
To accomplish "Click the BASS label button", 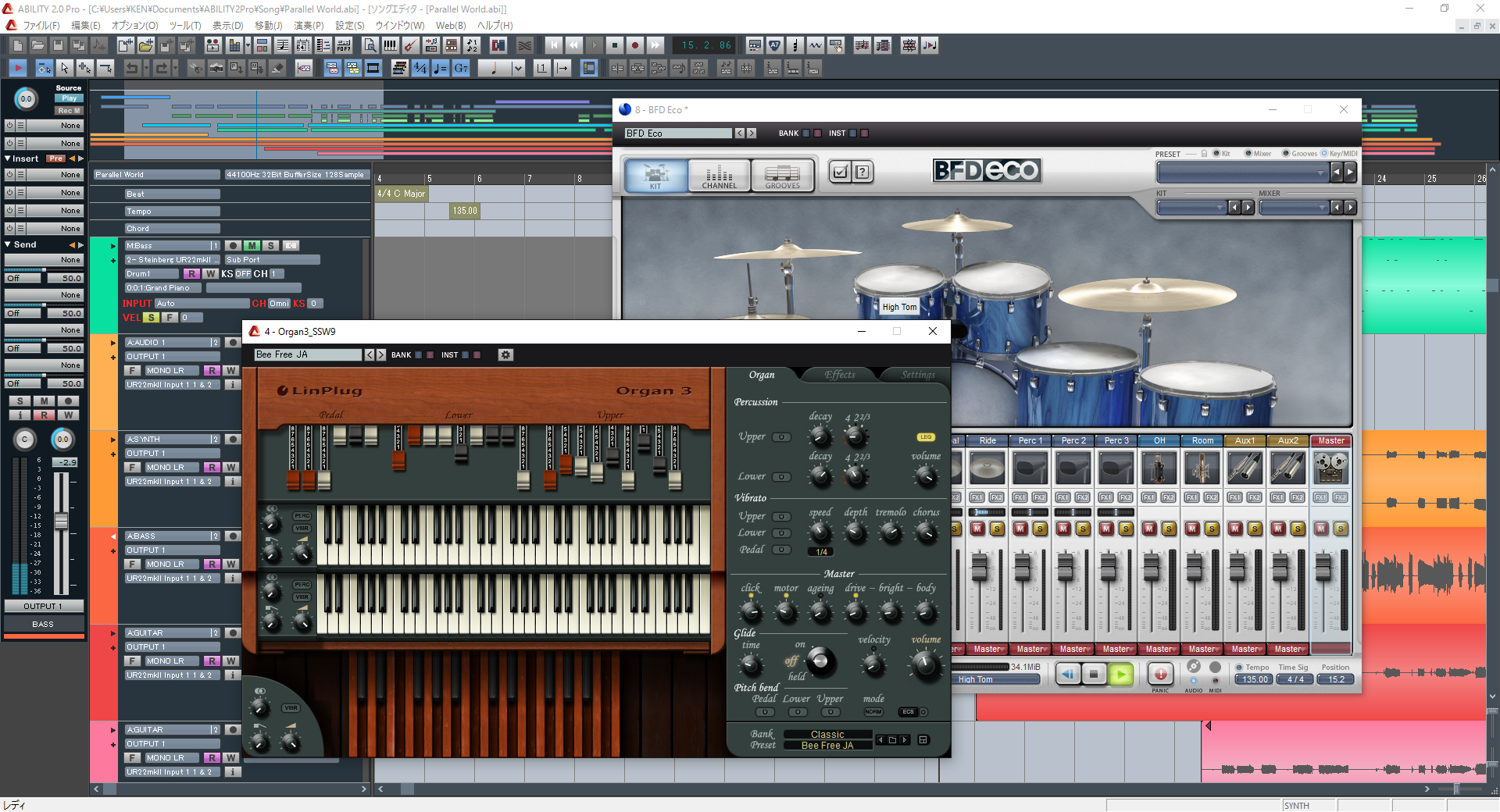I will point(43,625).
